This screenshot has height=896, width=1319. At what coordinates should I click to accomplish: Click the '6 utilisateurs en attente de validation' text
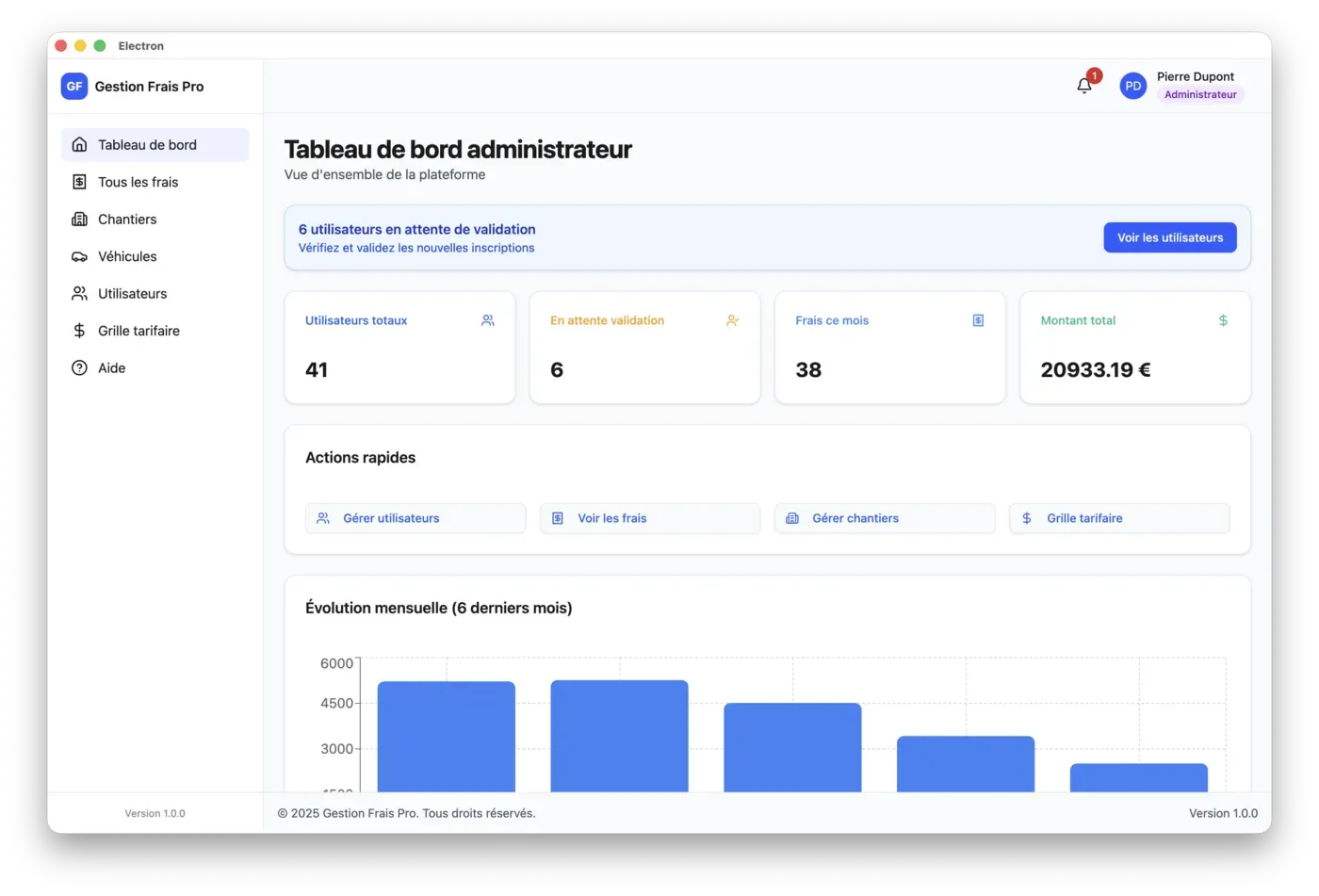[x=417, y=229]
